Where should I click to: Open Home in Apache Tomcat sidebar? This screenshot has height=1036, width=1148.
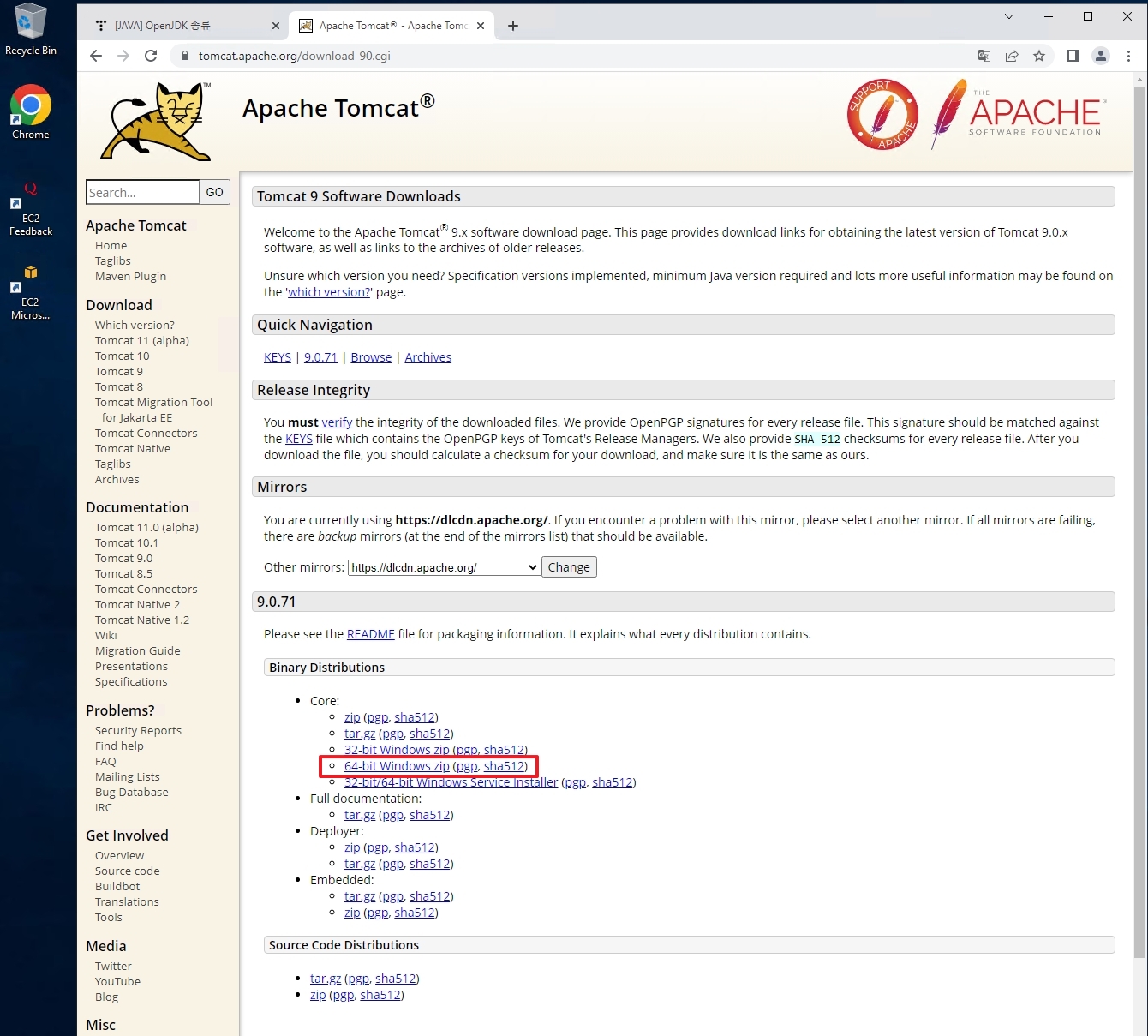111,245
